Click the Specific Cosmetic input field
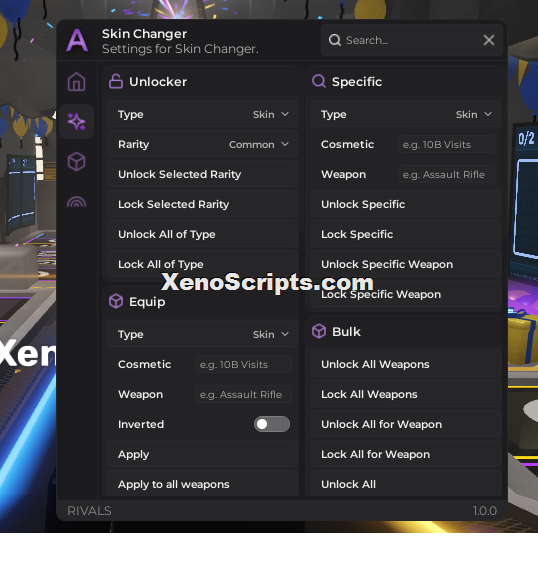Screen dimensions: 538x563 (x=446, y=144)
